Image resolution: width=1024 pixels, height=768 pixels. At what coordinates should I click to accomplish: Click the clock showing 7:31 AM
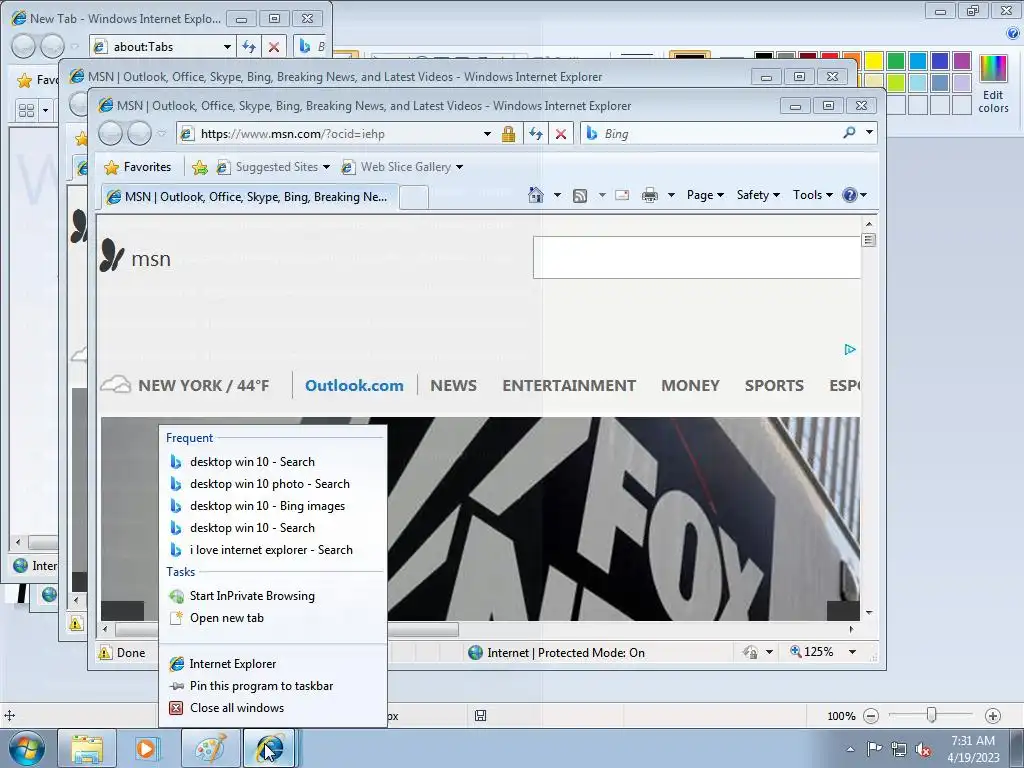point(973,741)
